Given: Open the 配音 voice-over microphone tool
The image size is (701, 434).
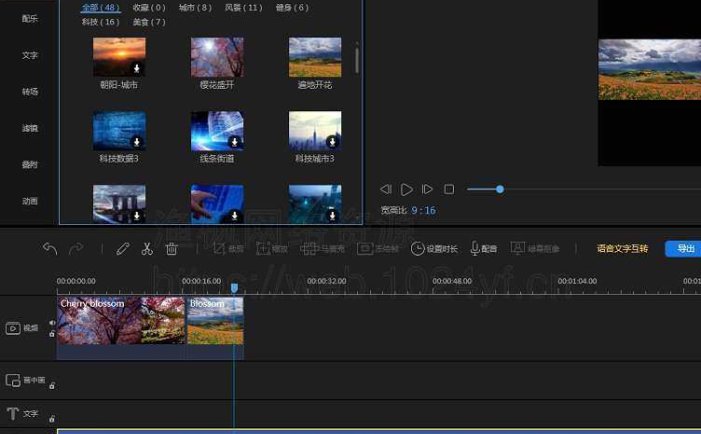Looking at the screenshot, I should (x=484, y=249).
